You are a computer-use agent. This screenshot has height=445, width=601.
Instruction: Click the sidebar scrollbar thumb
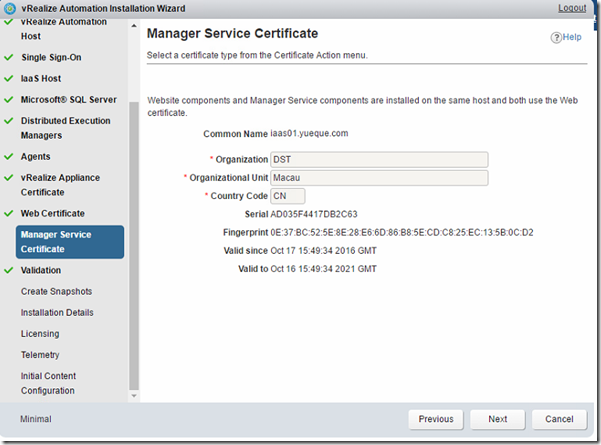(134, 246)
